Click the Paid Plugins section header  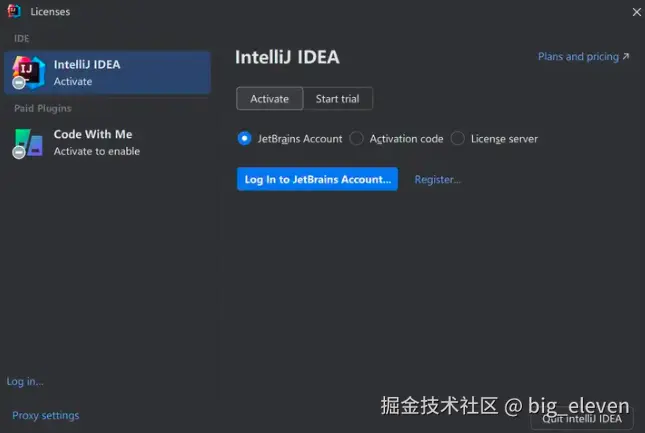tap(42, 108)
